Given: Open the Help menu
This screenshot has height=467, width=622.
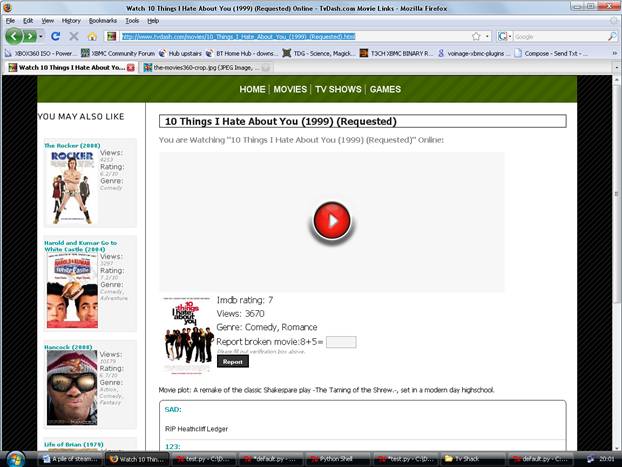Looking at the screenshot, I should (153, 21).
